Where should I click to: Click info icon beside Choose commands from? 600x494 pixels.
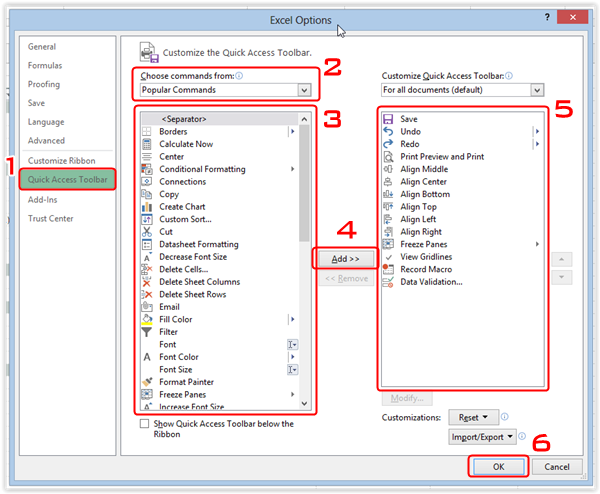coord(239,76)
